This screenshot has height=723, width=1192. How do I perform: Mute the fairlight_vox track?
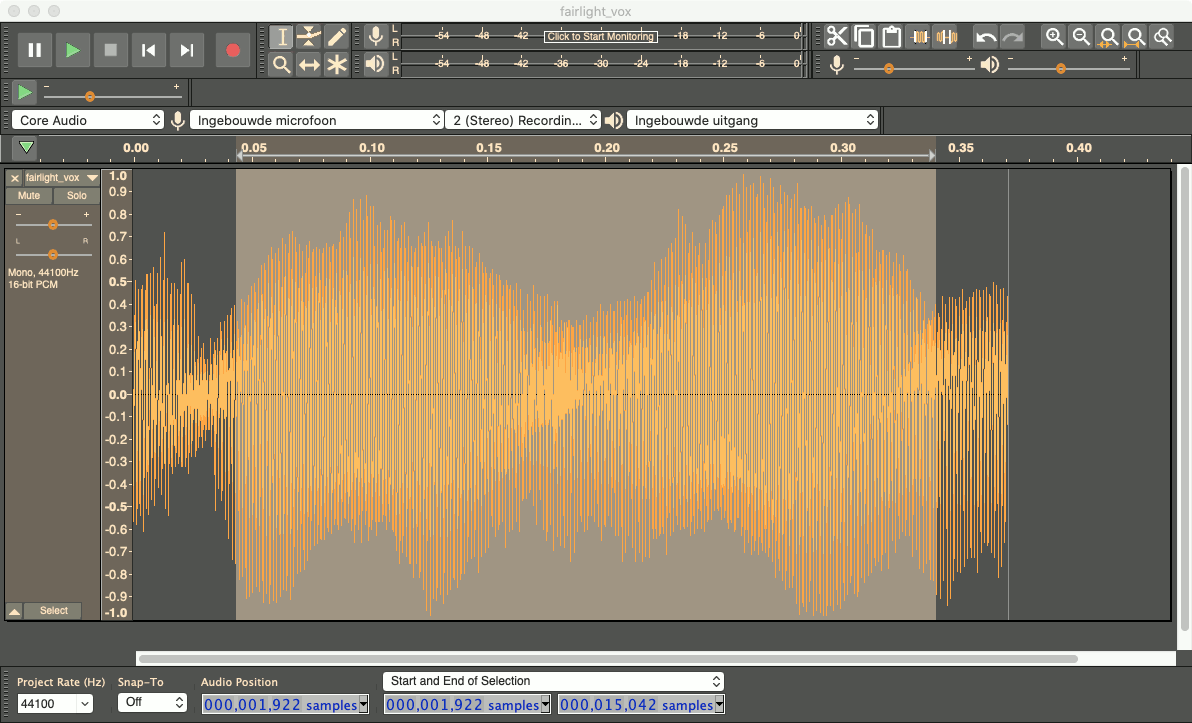pos(29,195)
